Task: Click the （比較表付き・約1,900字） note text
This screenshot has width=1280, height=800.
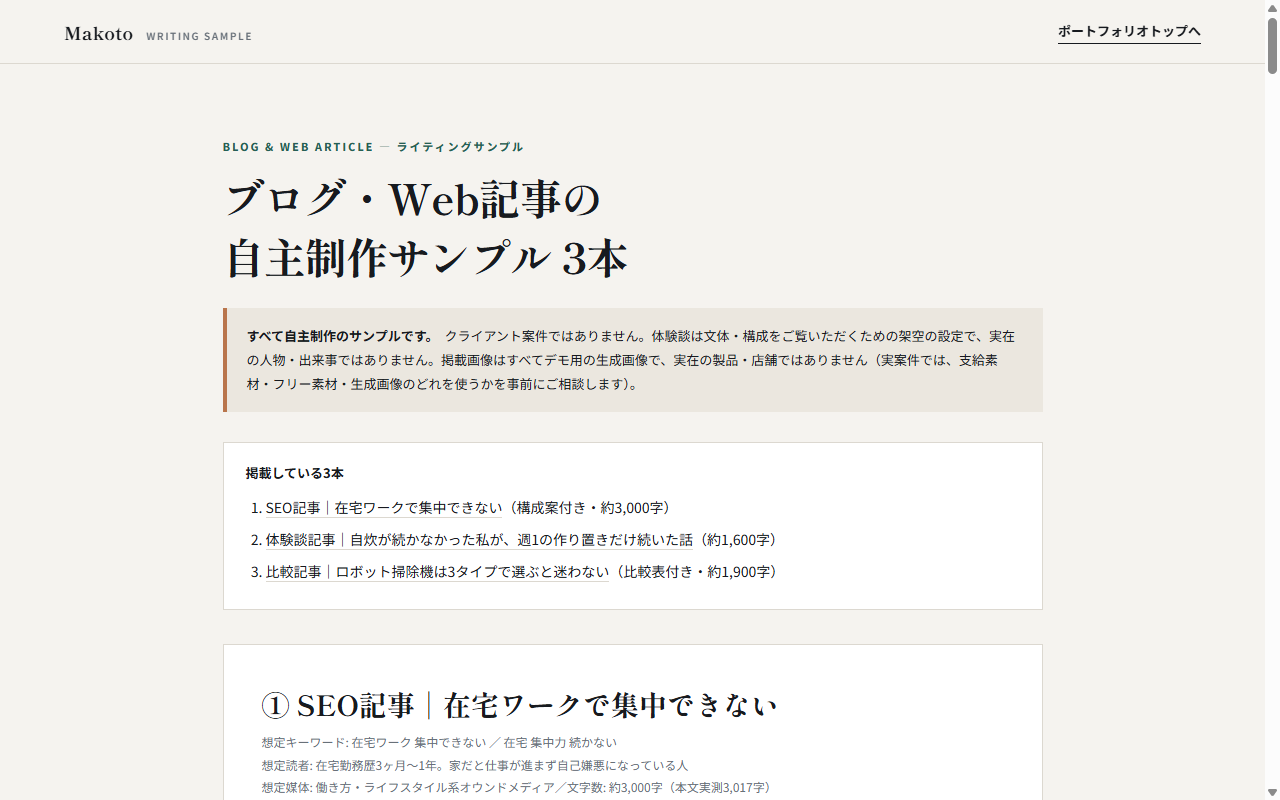Action: pos(697,572)
